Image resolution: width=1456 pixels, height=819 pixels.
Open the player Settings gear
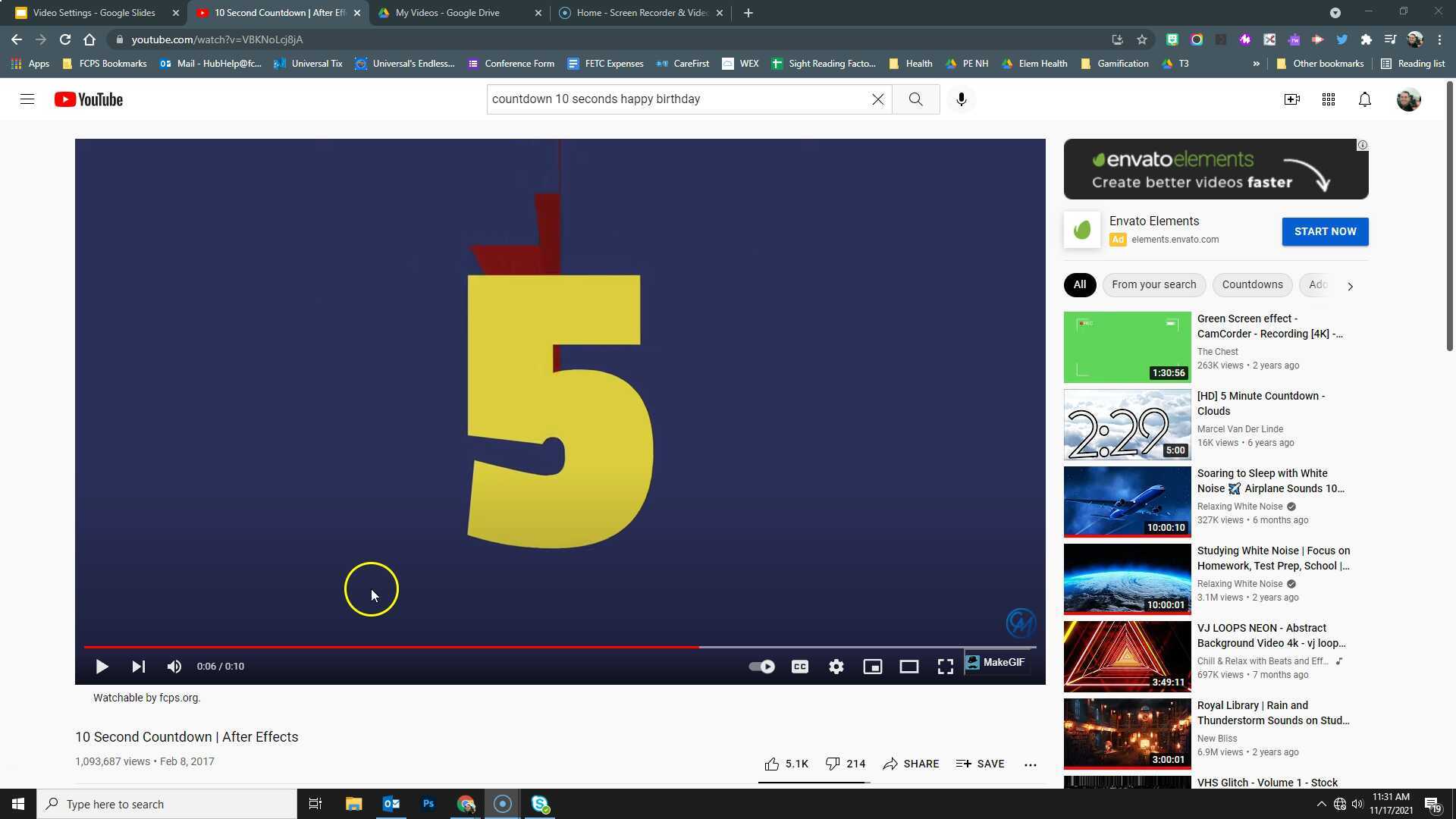(x=836, y=666)
